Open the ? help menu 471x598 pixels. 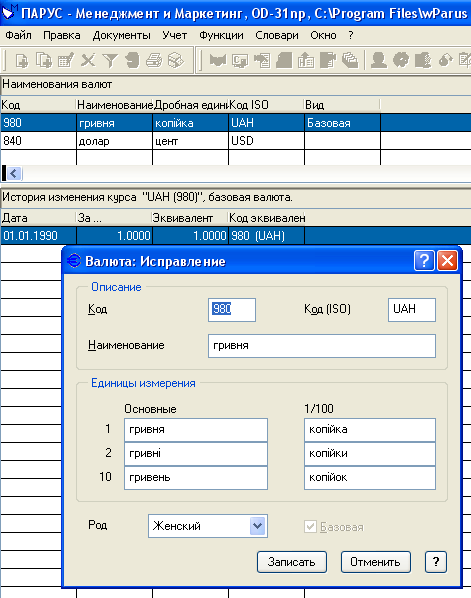click(x=351, y=35)
